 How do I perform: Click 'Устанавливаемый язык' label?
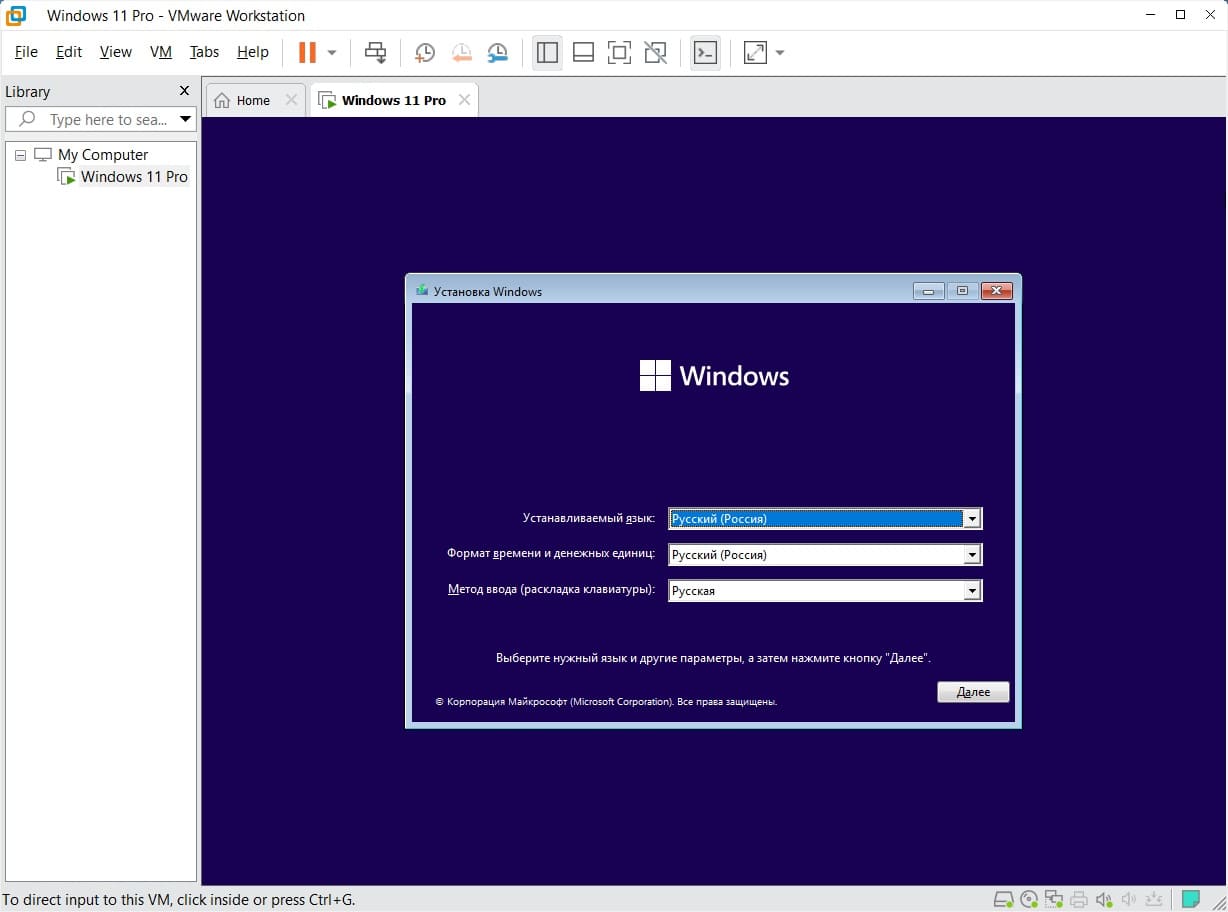pos(589,518)
